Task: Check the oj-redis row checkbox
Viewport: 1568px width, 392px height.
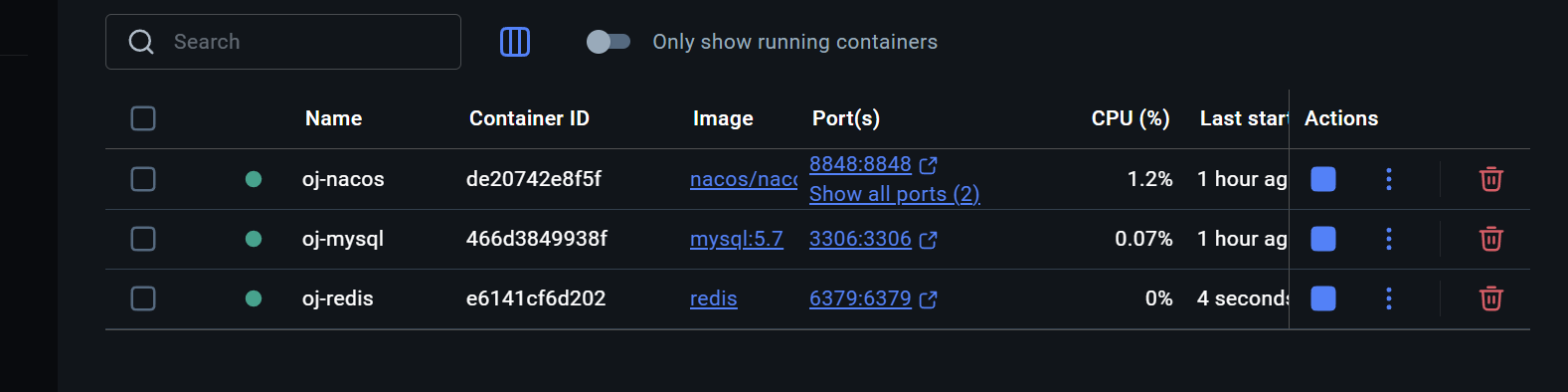Action: pyautogui.click(x=143, y=298)
